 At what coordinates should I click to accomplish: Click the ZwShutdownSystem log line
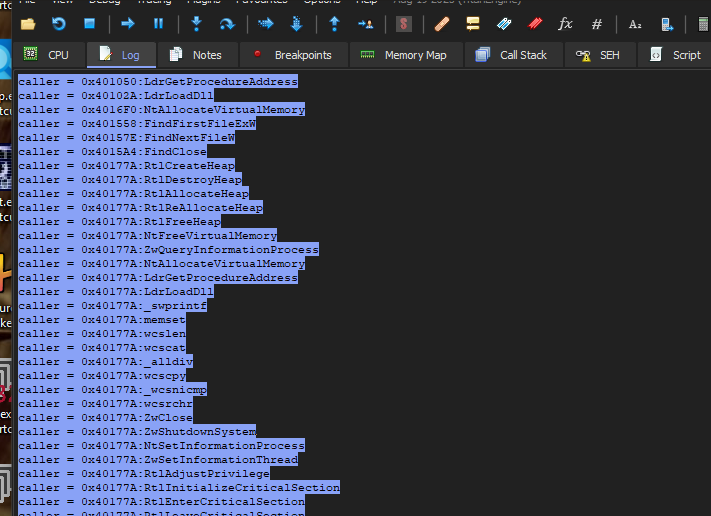pyautogui.click(x=137, y=432)
